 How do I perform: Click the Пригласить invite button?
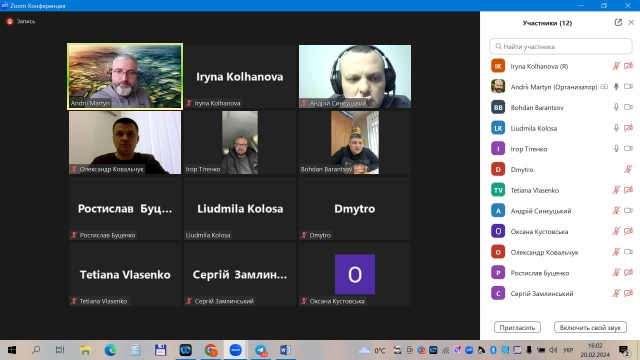(x=517, y=327)
